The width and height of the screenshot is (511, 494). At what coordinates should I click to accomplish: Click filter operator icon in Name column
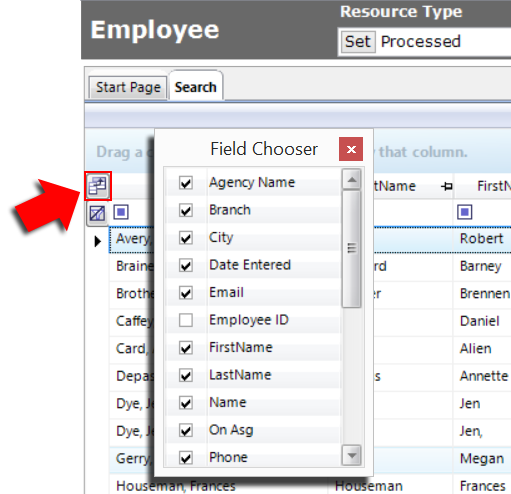[x=121, y=212]
